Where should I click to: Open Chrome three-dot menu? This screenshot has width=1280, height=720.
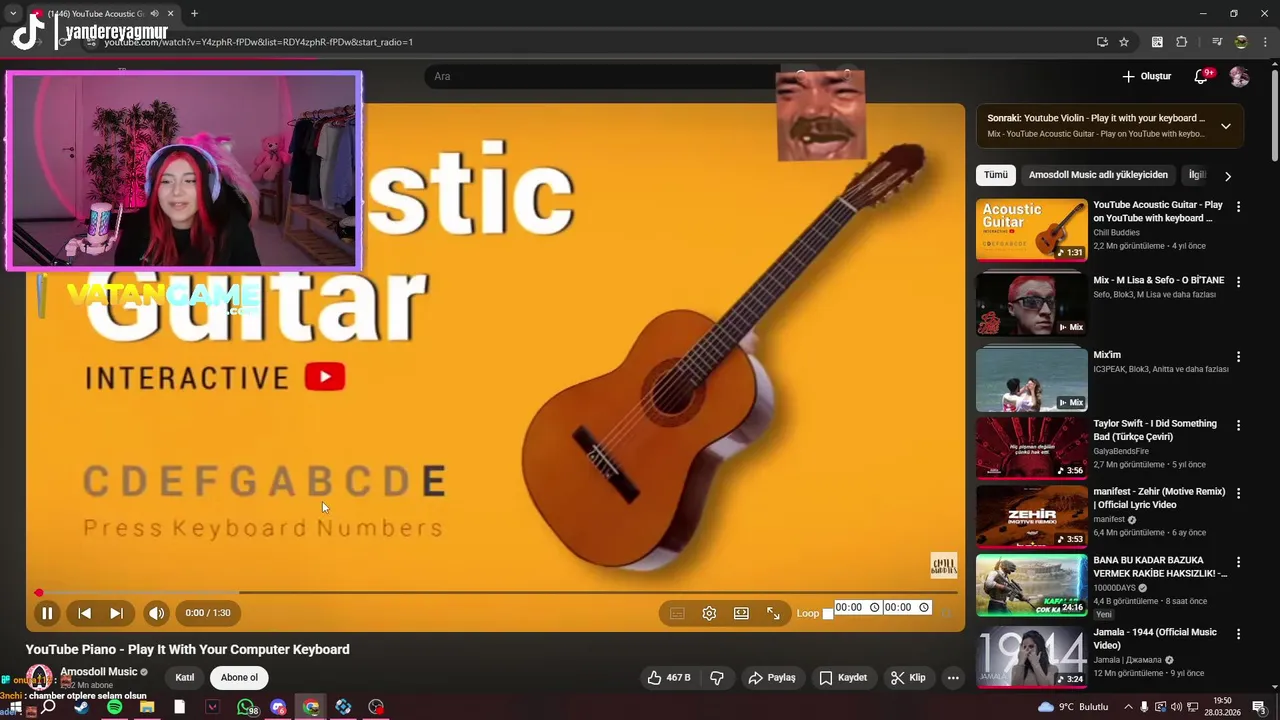[1265, 42]
